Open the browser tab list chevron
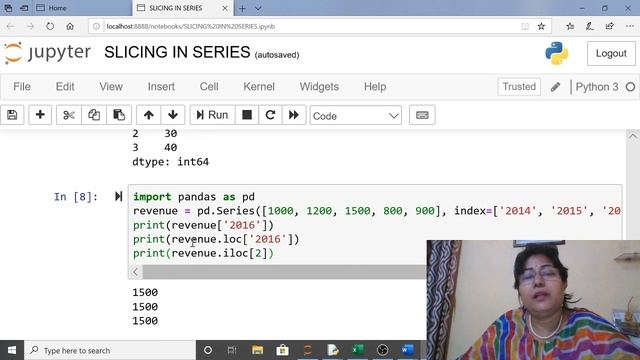This screenshot has height=360, width=640. (x=258, y=8)
